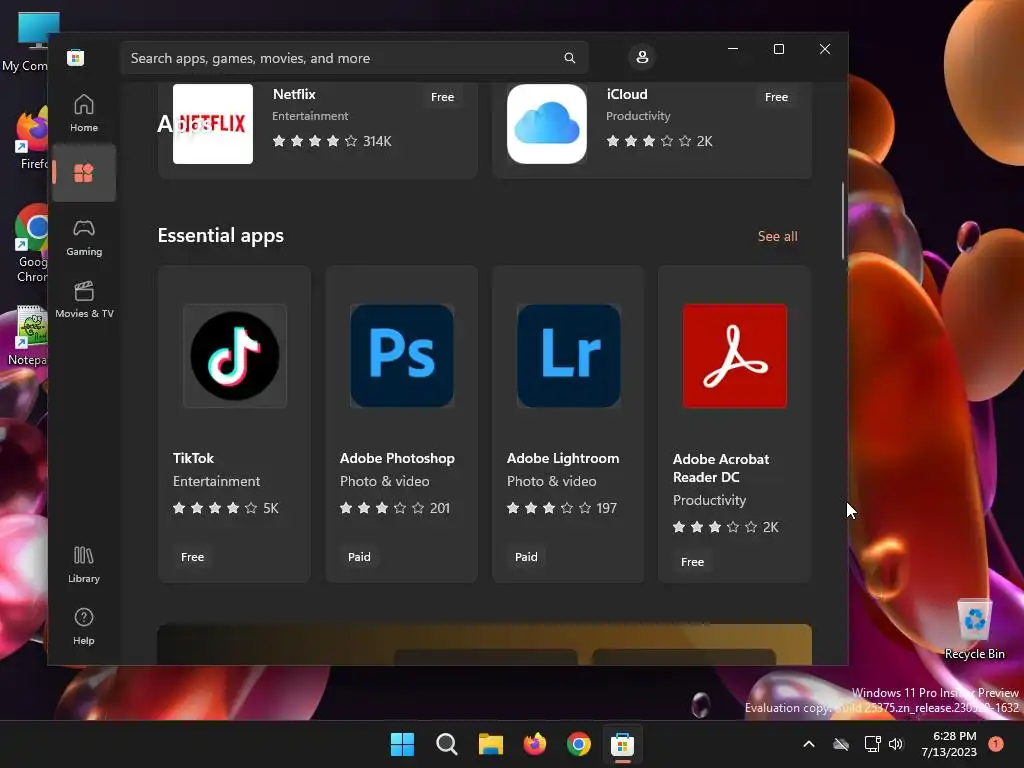Viewport: 1024px width, 768px height.
Task: Click the Free badge on Netflix
Action: pyautogui.click(x=442, y=97)
